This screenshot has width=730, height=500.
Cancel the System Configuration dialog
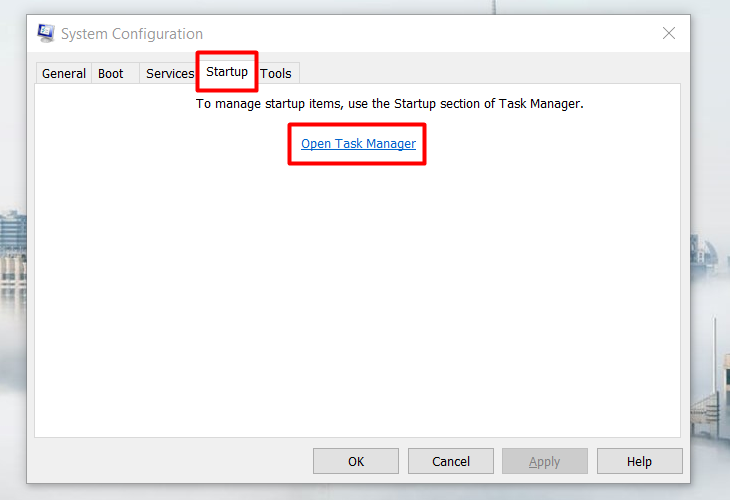pyautogui.click(x=451, y=461)
